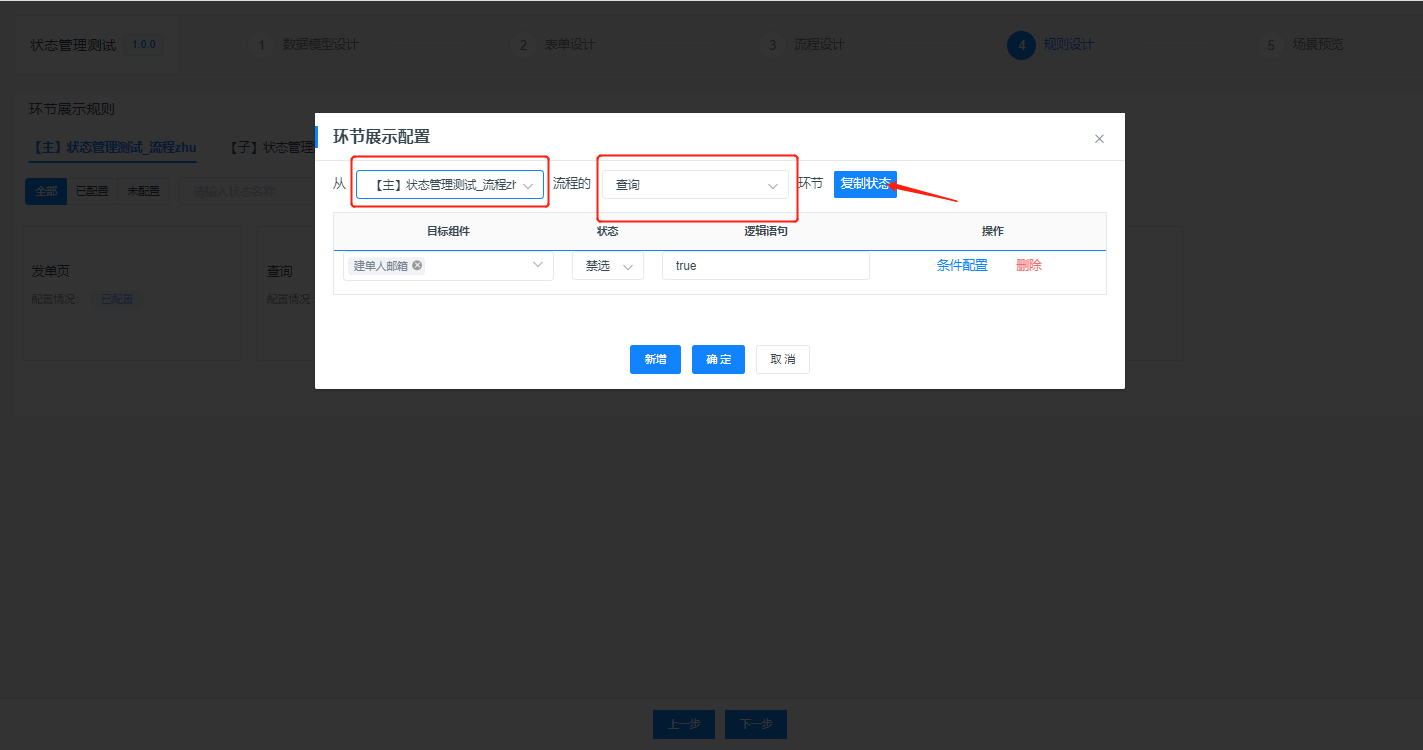Edit the 逻辑语句 field containing true
The height and width of the screenshot is (750, 1423).
(x=766, y=266)
